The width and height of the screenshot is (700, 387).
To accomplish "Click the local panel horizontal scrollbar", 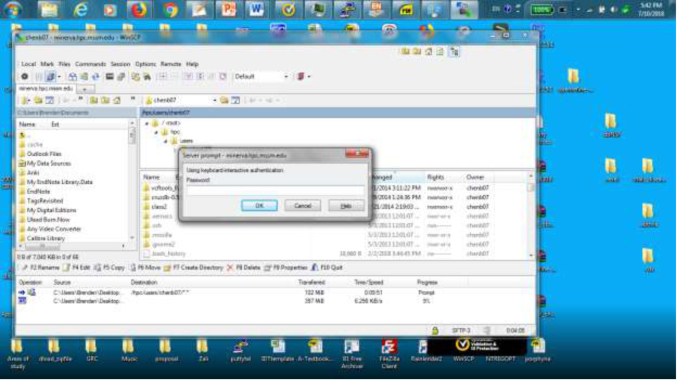I will point(73,246).
